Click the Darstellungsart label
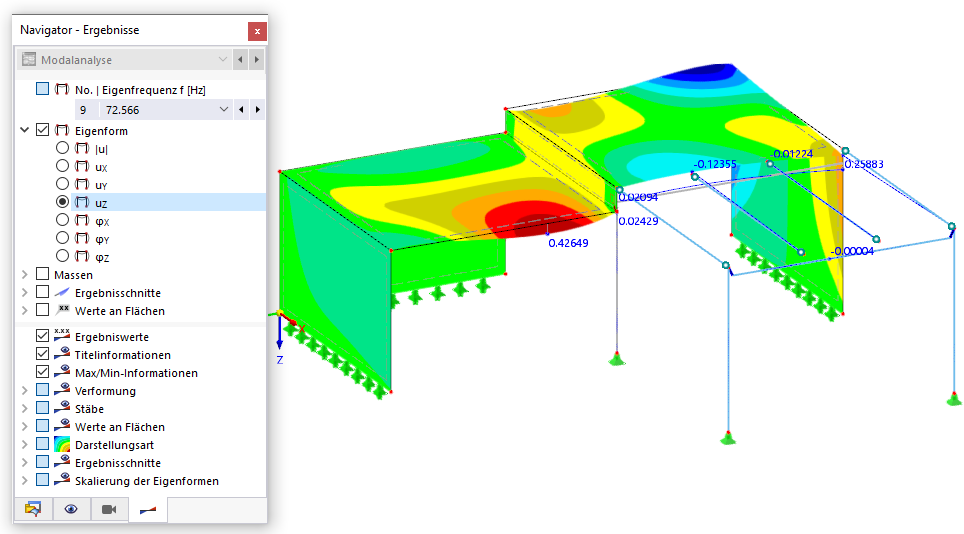Viewport: 964px width, 534px height. click(114, 445)
